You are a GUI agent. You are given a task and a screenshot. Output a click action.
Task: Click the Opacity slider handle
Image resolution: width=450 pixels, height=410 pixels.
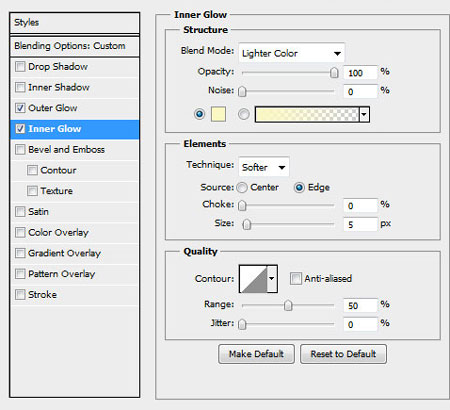[334, 73]
